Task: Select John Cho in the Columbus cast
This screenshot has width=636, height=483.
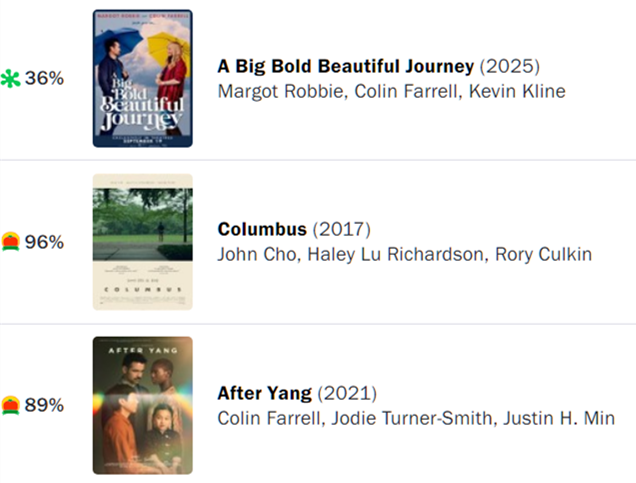Action: 255,254
